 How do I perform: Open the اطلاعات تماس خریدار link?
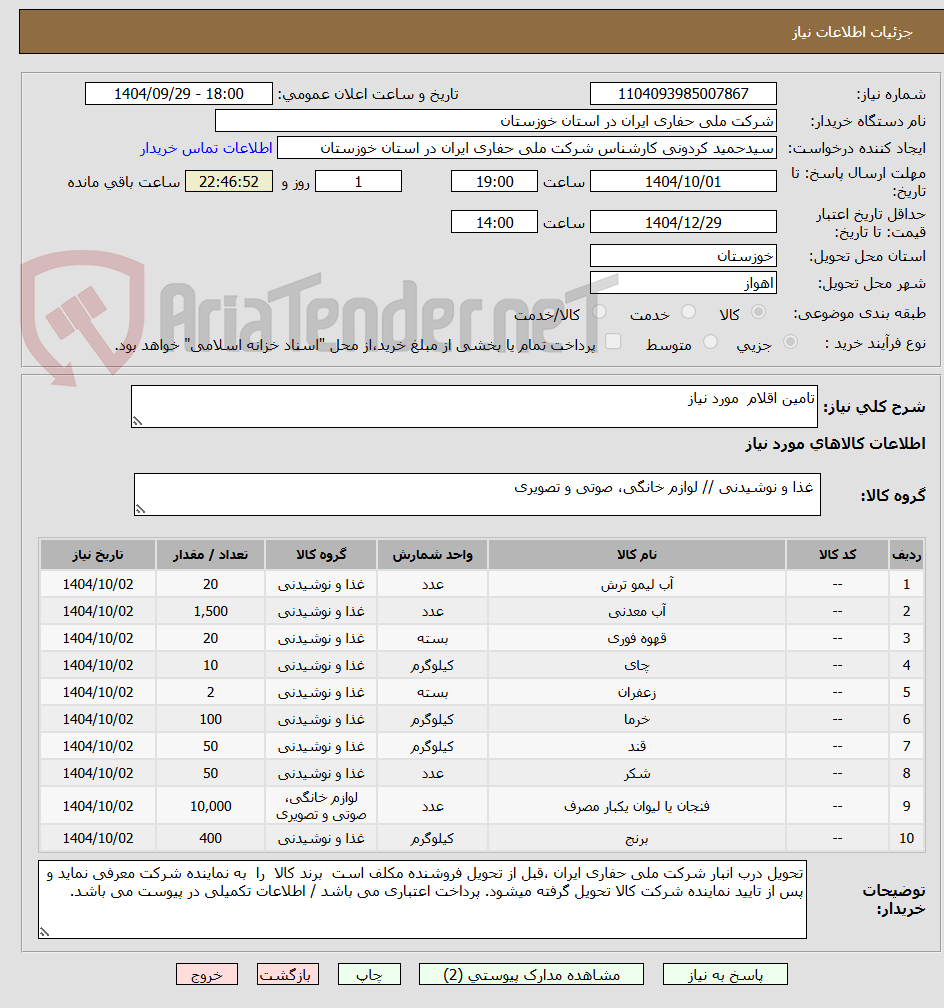[x=206, y=148]
